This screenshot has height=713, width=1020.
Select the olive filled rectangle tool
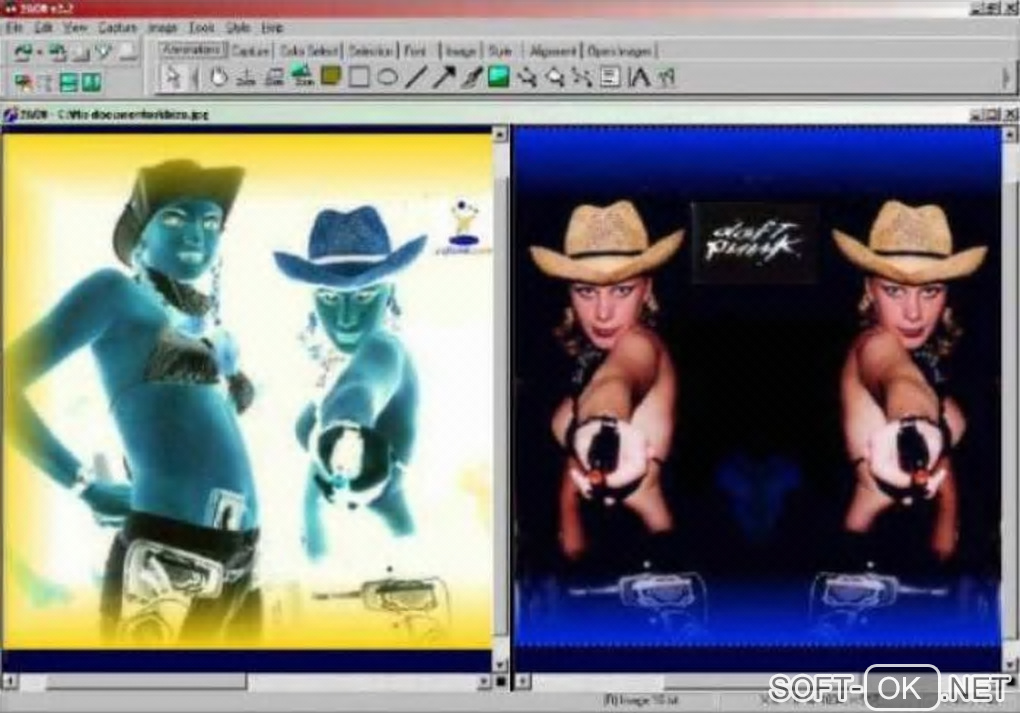click(330, 77)
